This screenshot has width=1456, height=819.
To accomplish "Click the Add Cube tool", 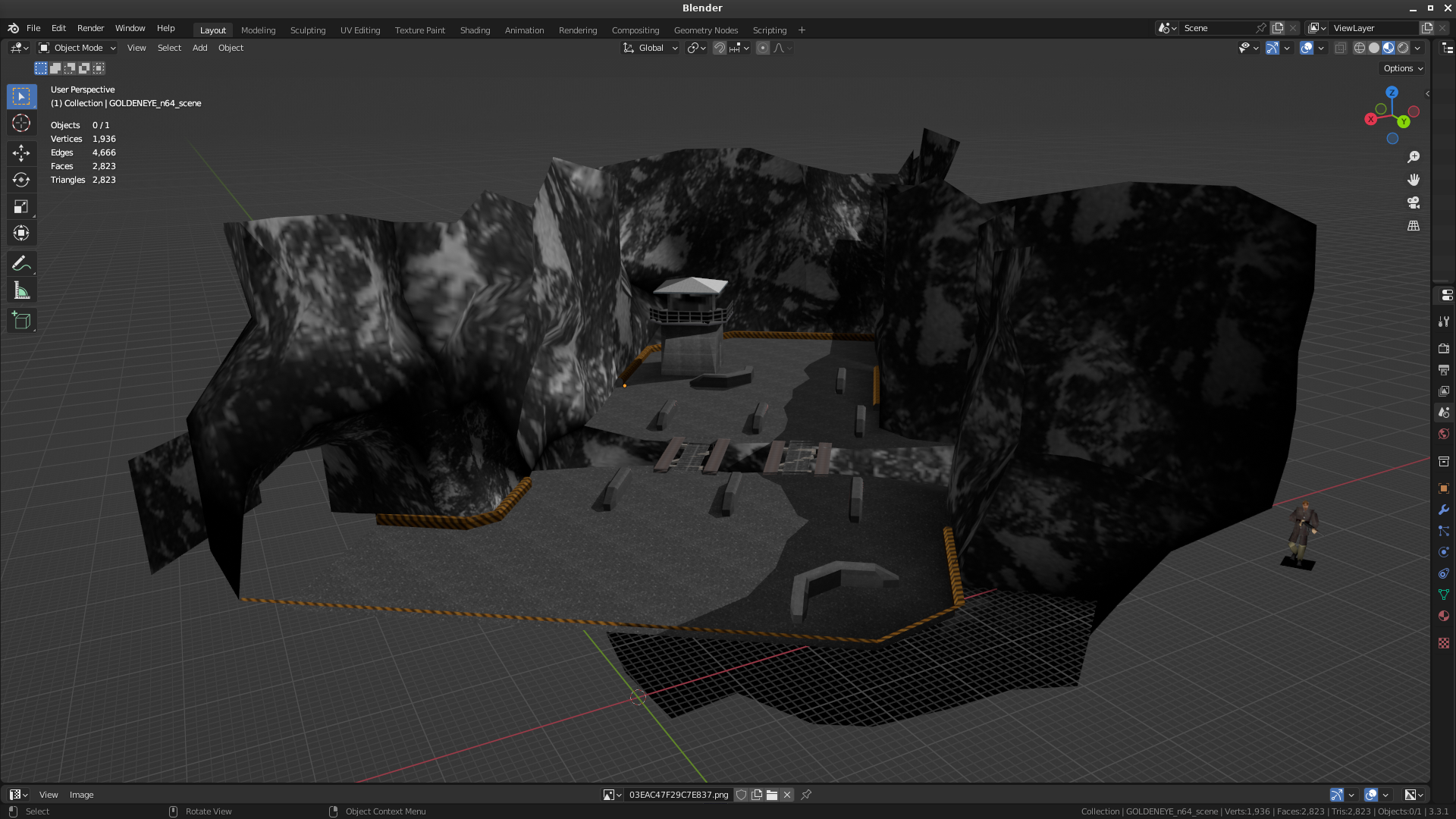I will (21, 321).
